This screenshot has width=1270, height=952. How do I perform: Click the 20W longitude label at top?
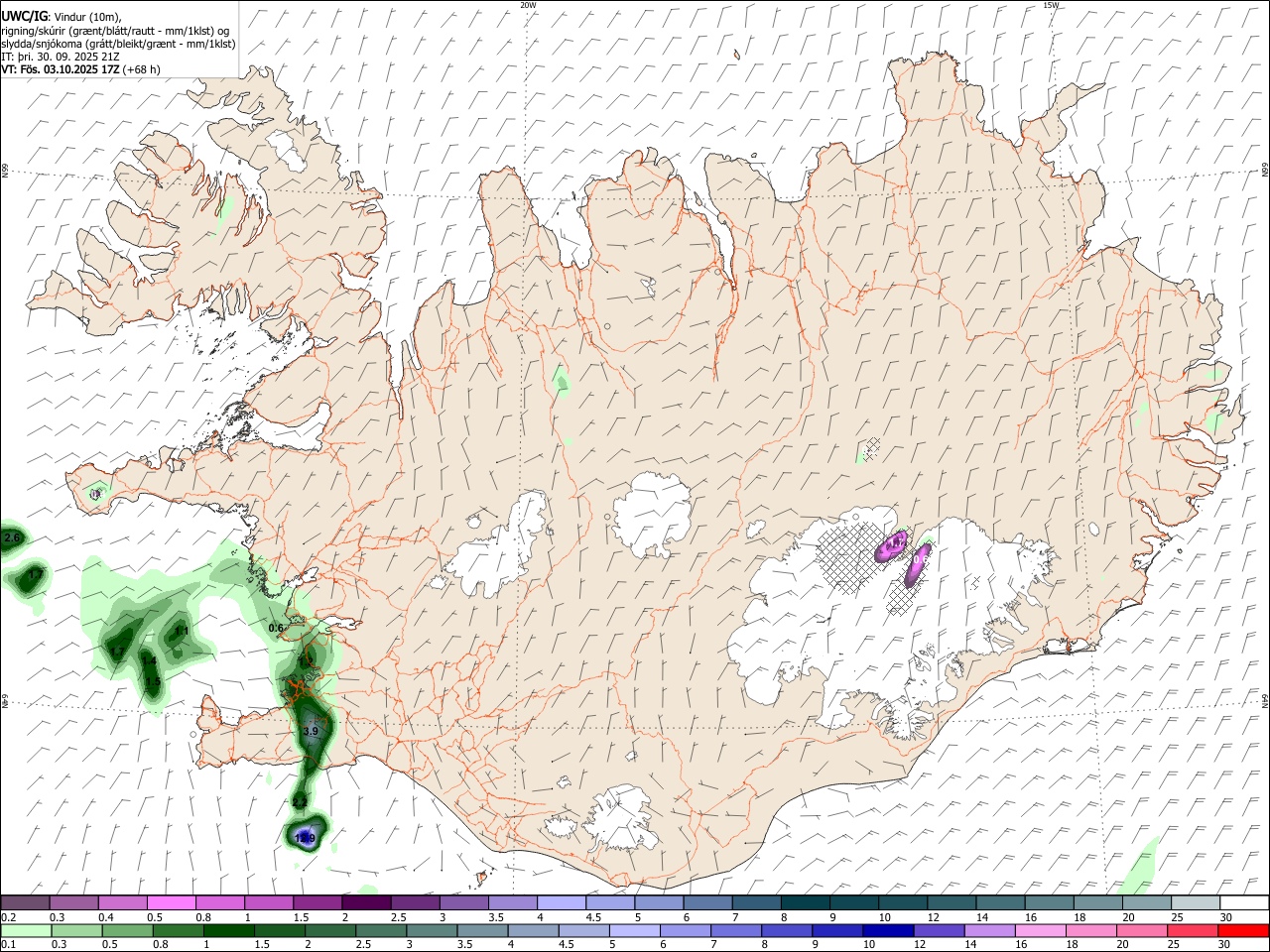(x=528, y=5)
